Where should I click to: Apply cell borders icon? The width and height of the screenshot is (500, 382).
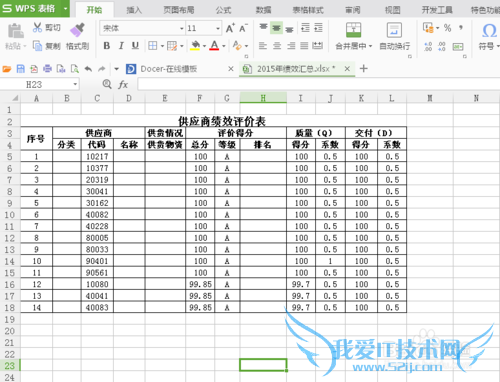click(x=153, y=46)
